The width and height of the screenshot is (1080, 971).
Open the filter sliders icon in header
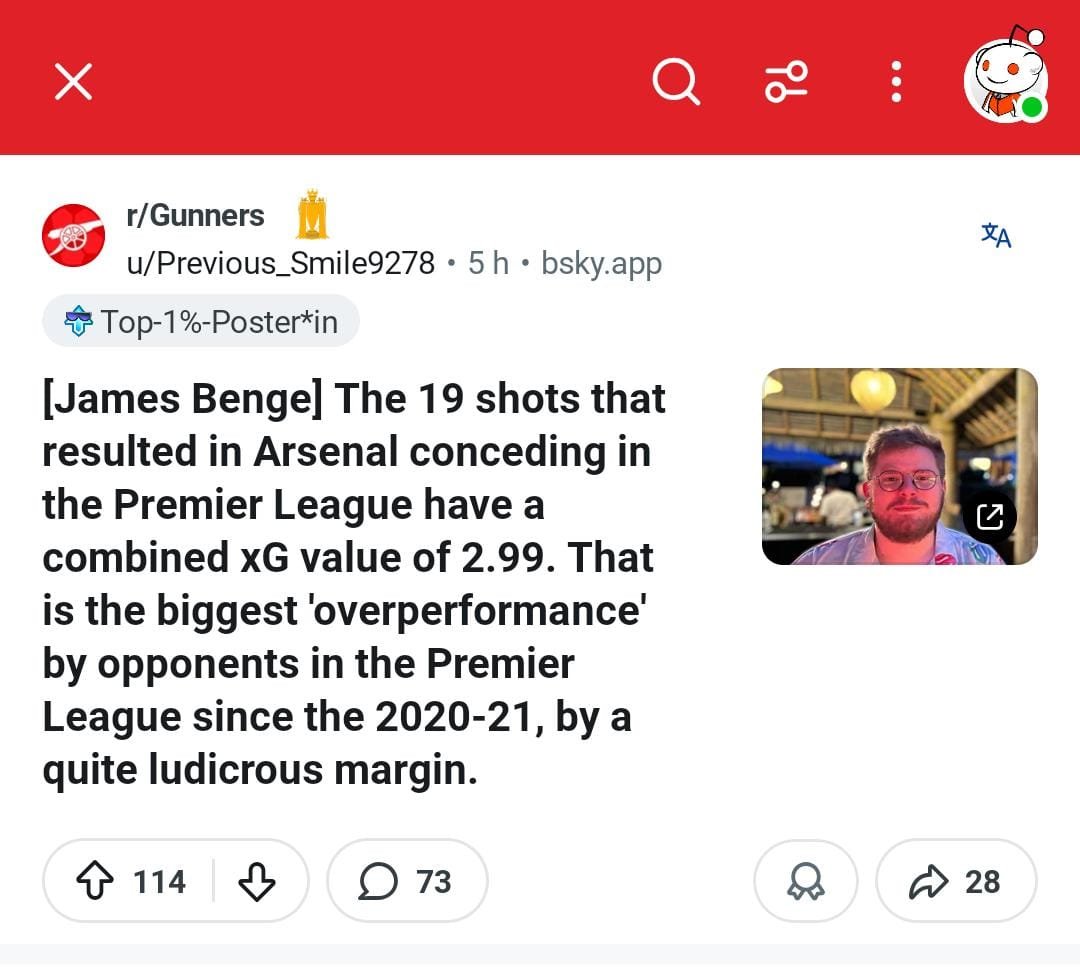786,80
